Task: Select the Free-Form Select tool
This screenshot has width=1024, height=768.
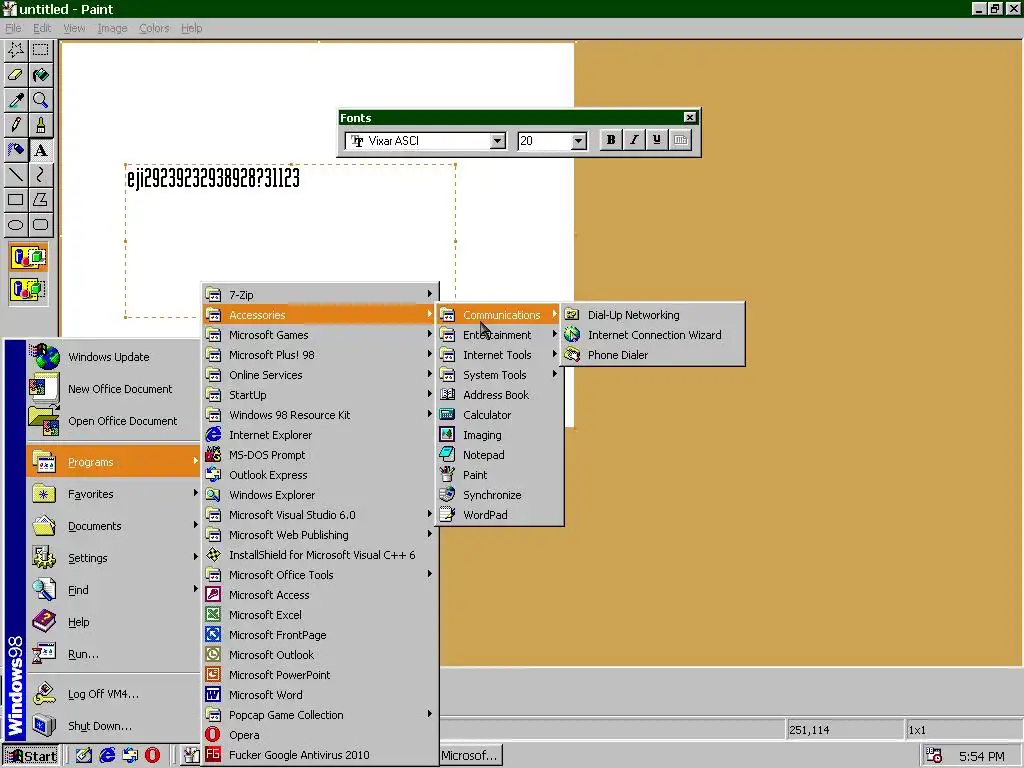Action: [16, 50]
